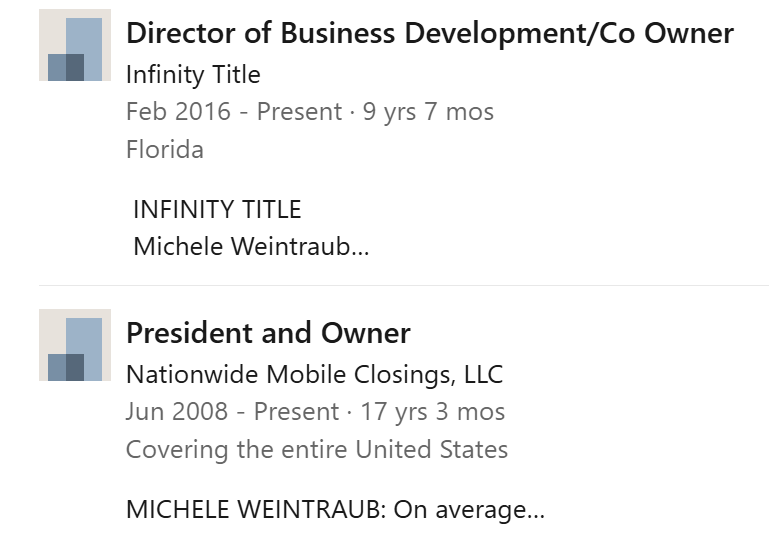Click the uppercase INFINITY TITLE description line

click(x=217, y=209)
